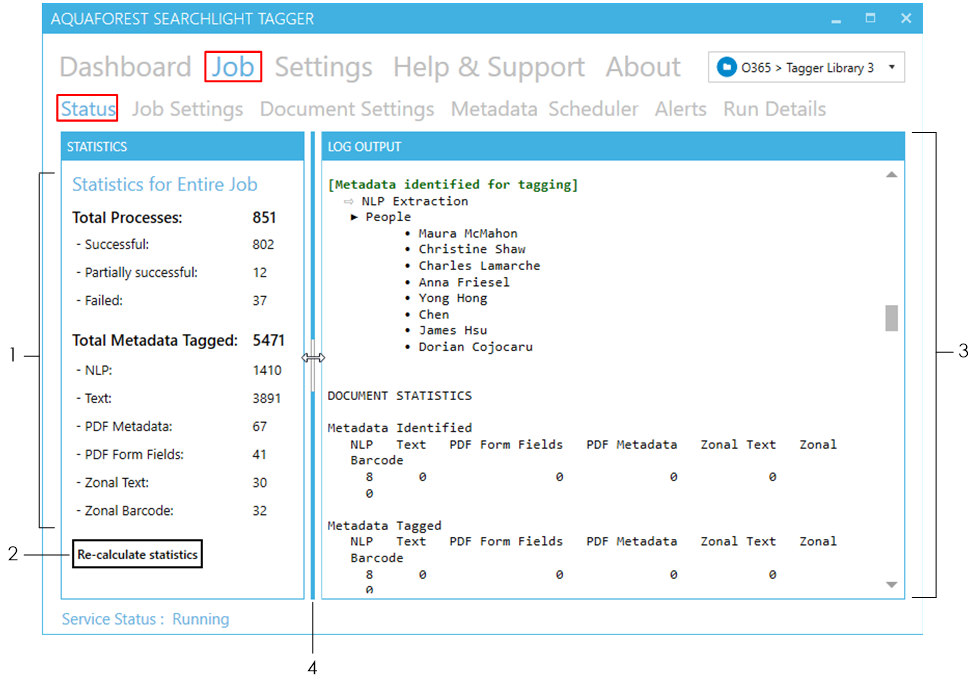Open the Job Settings tab
Viewport: 977px width, 687px height.
point(187,109)
